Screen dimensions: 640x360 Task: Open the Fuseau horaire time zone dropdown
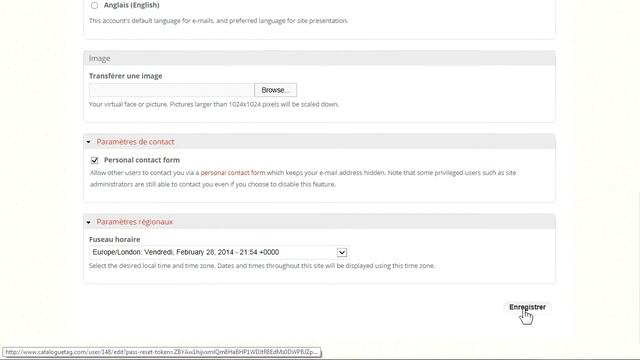[x=219, y=252]
